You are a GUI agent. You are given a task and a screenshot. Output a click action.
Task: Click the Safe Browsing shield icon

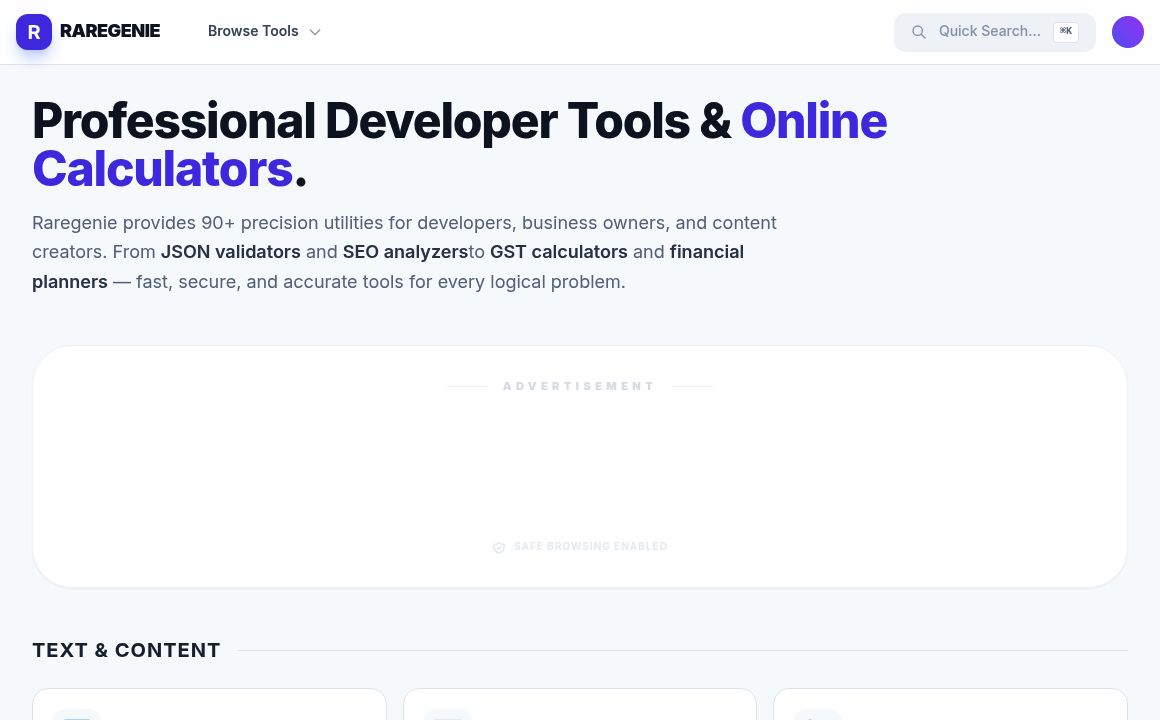499,547
